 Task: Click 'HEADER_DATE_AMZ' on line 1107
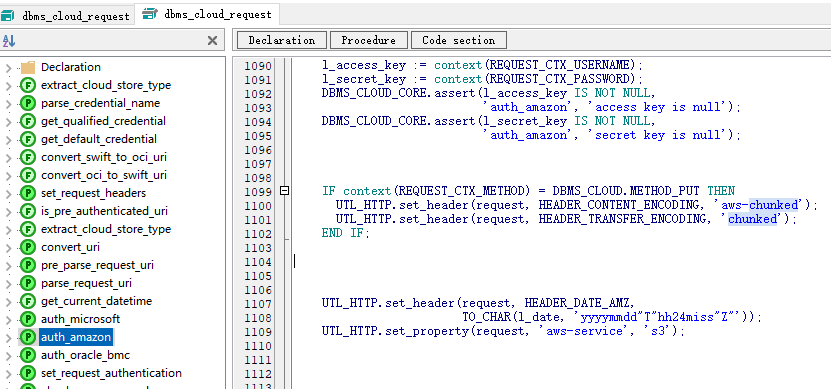click(577, 304)
